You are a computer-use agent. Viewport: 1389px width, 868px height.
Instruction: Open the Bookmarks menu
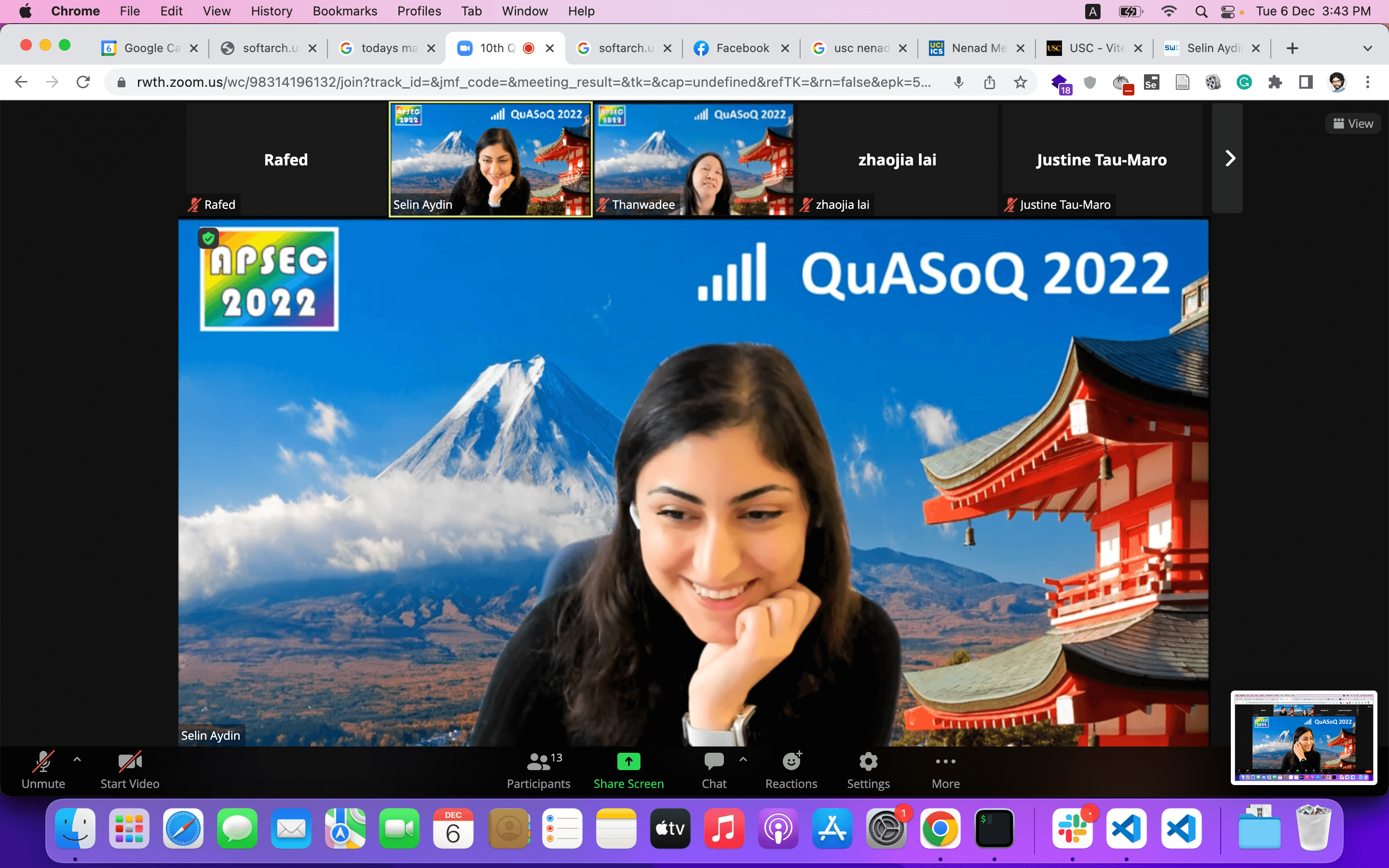click(x=344, y=11)
